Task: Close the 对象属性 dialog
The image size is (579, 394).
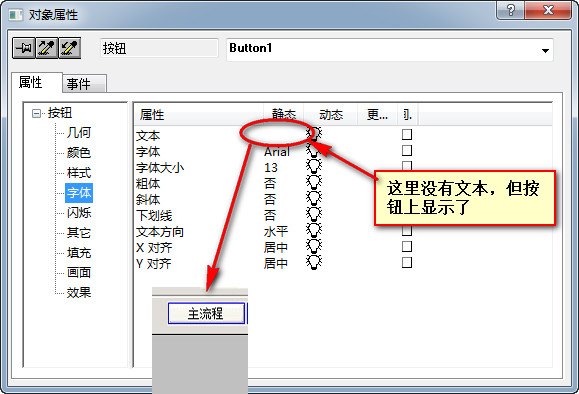Action: [x=548, y=10]
